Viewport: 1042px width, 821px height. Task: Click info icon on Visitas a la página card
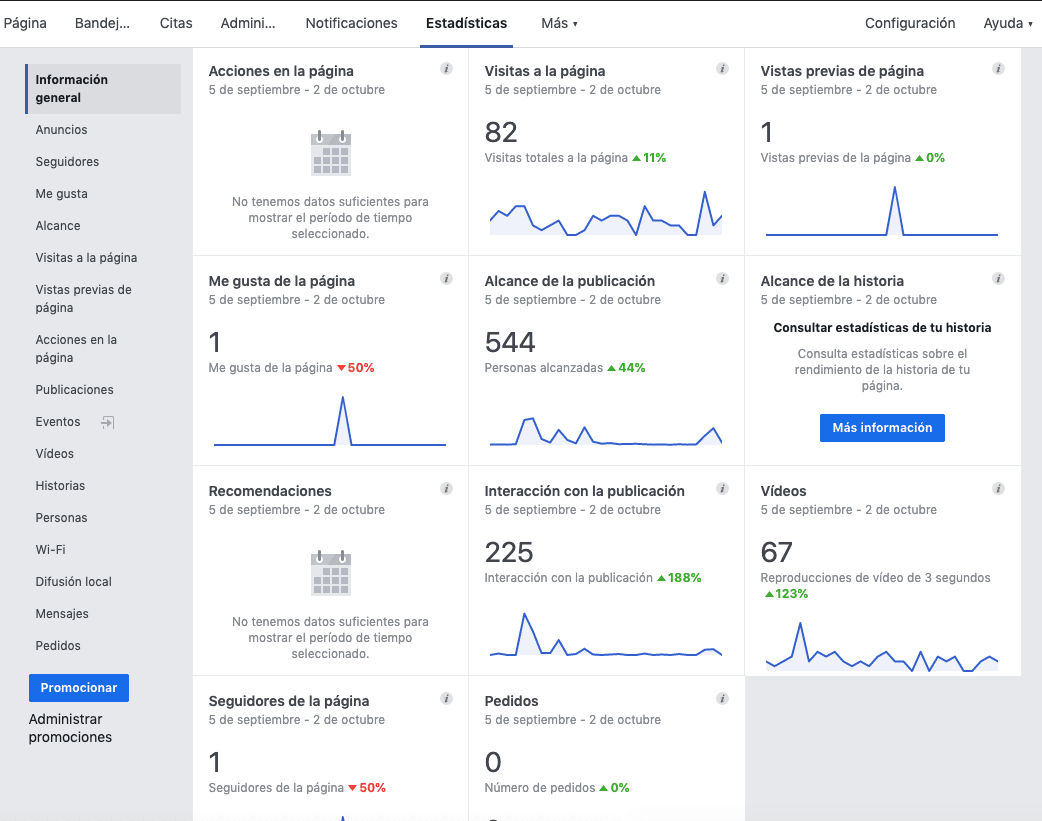pyautogui.click(x=722, y=69)
